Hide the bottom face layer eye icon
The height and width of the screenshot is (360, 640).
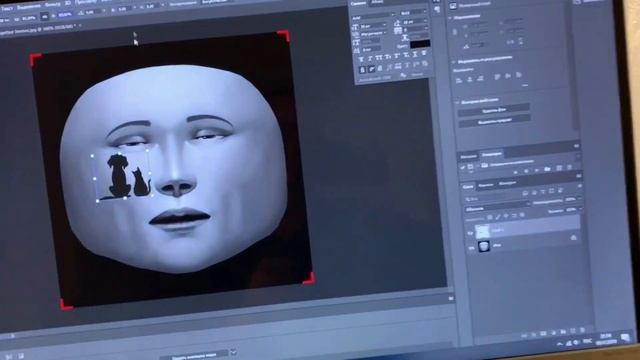(x=471, y=248)
